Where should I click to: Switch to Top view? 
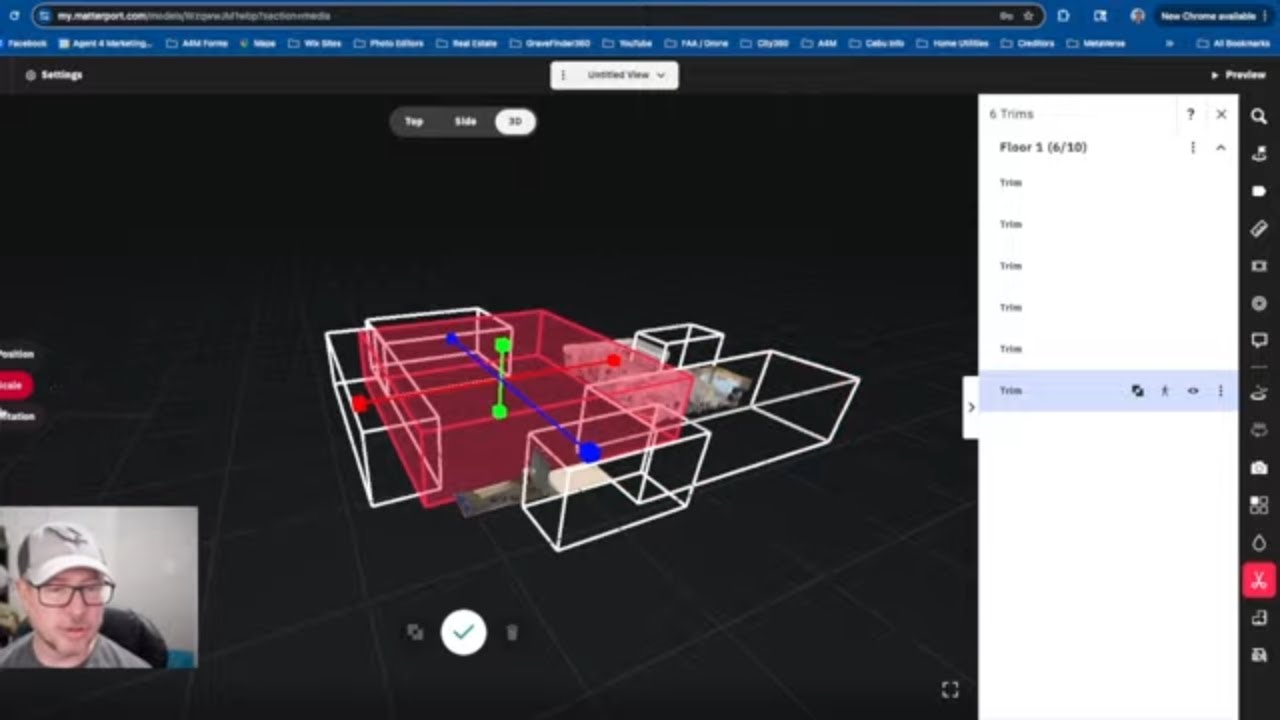pyautogui.click(x=414, y=121)
